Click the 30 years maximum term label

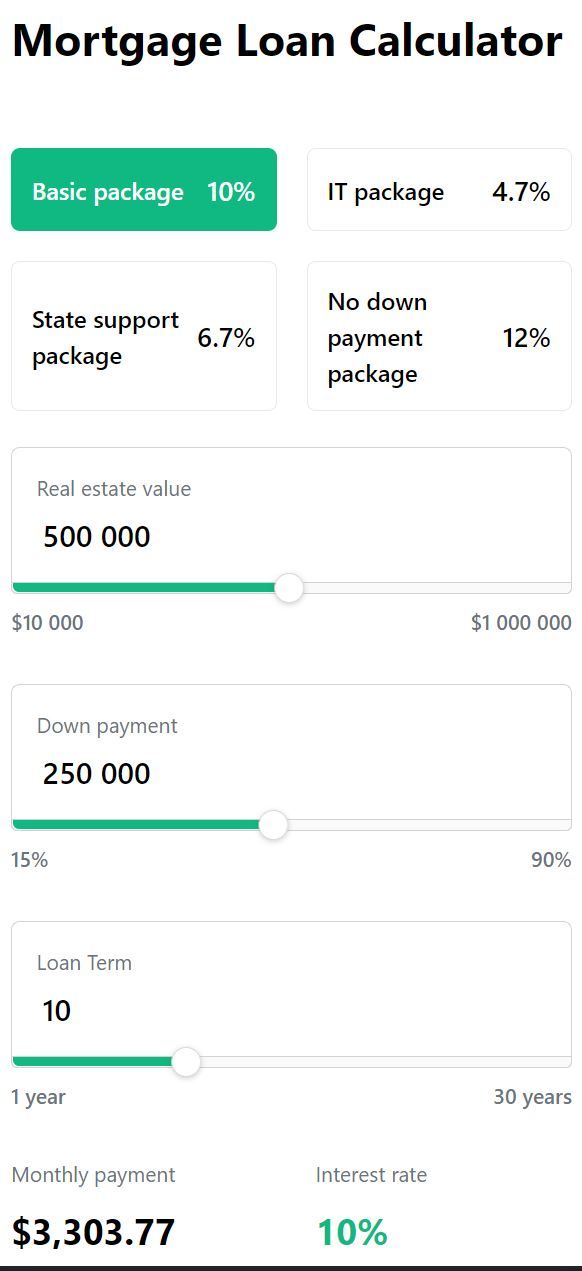click(x=532, y=1097)
